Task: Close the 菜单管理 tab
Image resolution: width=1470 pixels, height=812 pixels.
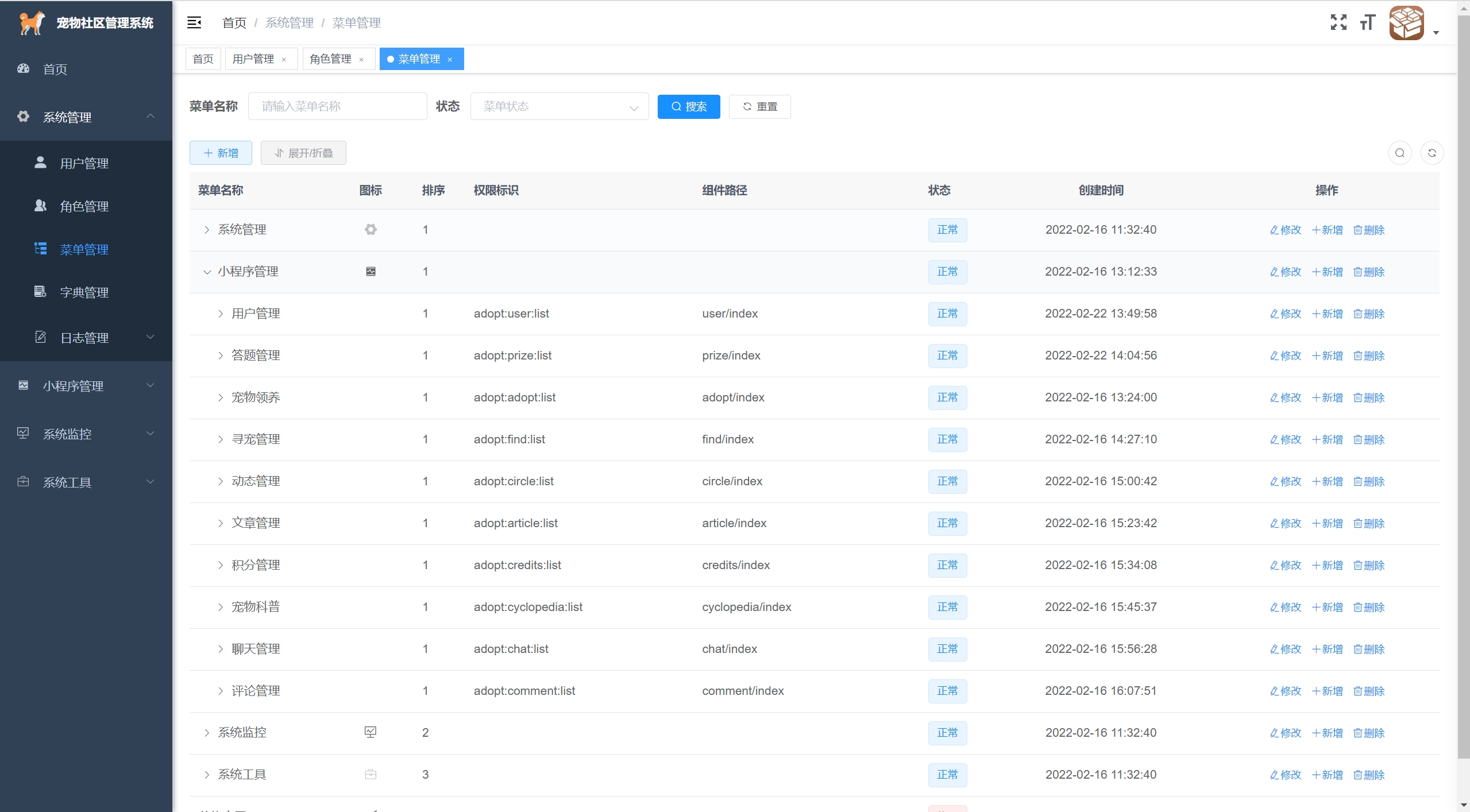Action: click(x=450, y=59)
